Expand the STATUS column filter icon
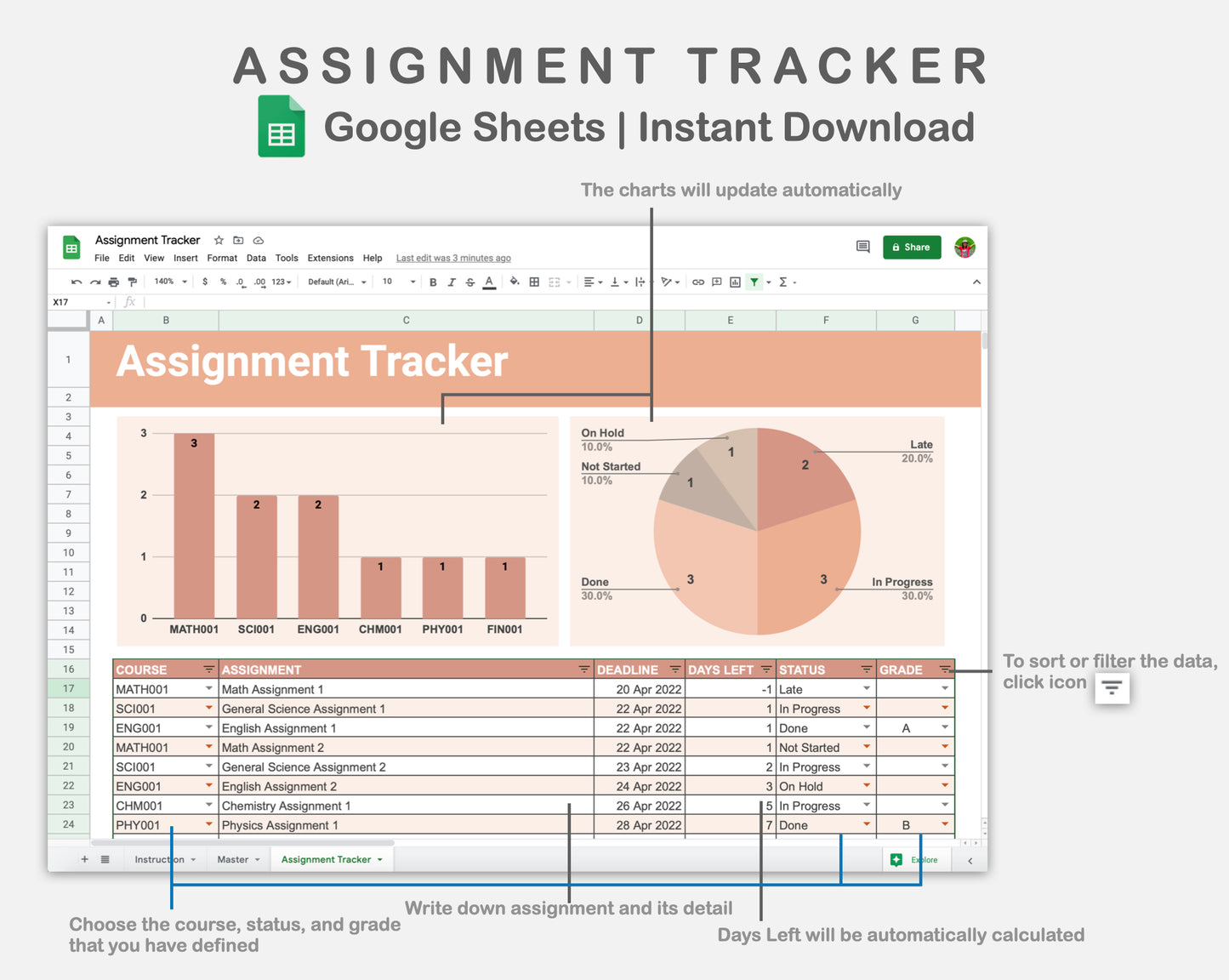The image size is (1229, 980). (x=866, y=669)
